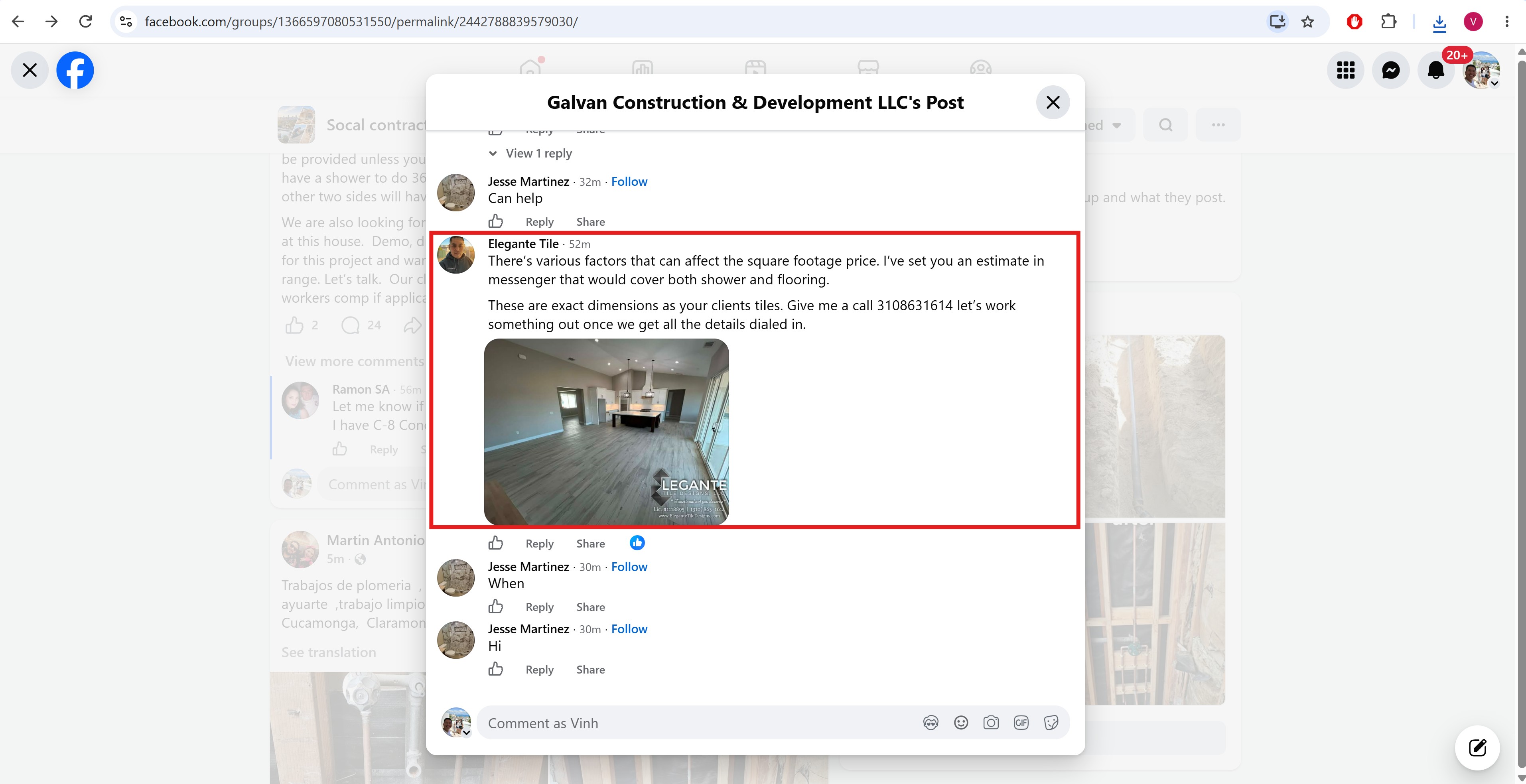Share the 'Hi' comment
Screen dimensions: 1526x784
coord(591,670)
